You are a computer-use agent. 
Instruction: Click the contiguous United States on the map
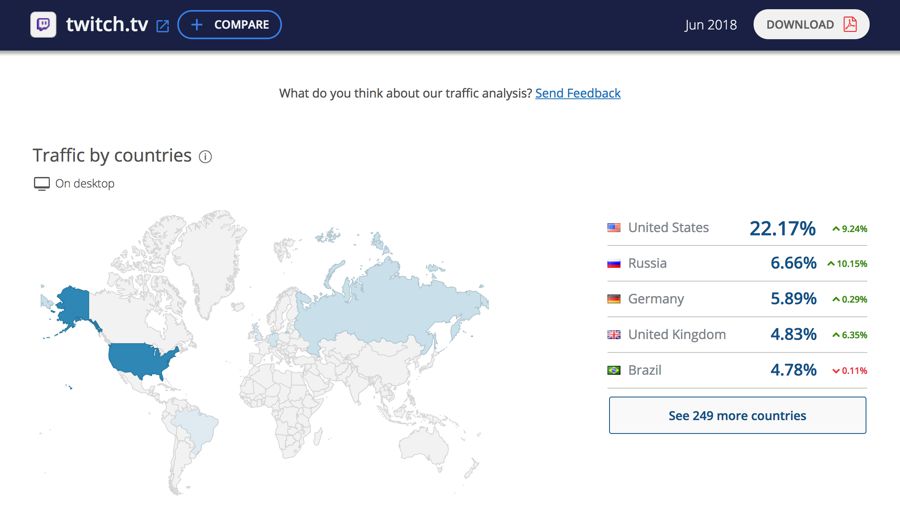(141, 359)
